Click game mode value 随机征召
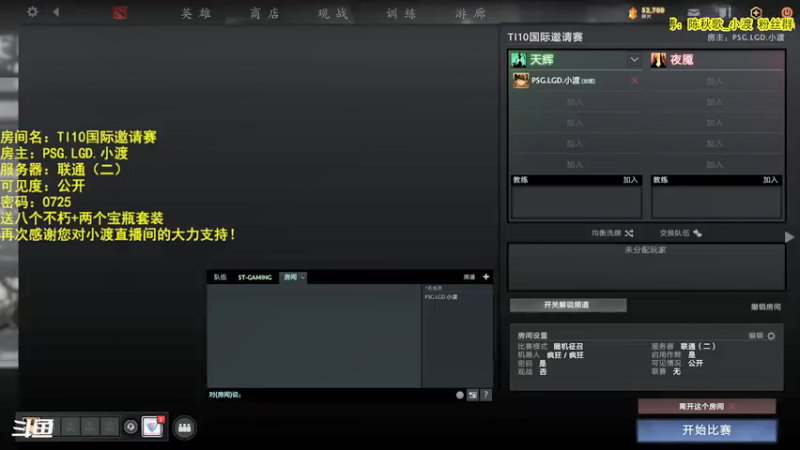 point(568,346)
